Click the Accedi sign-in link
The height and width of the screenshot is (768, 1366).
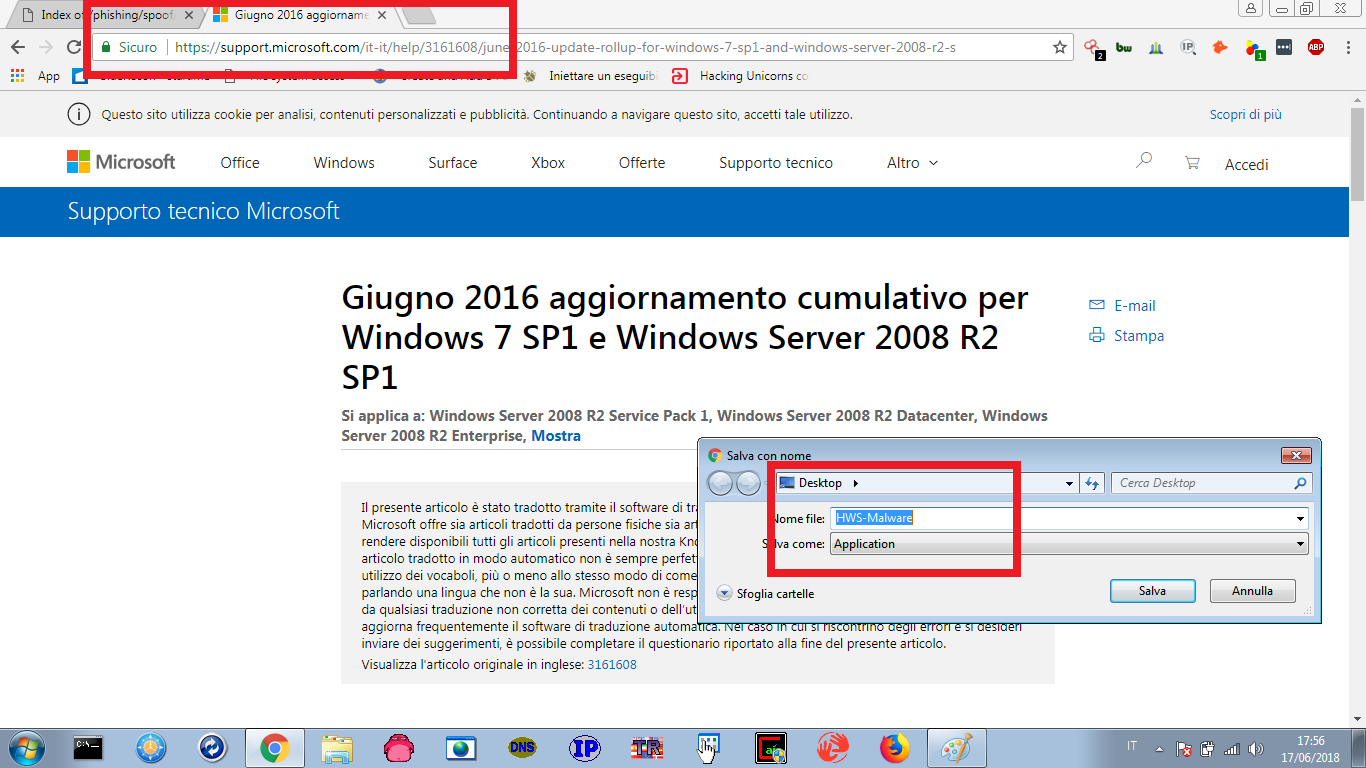(x=1247, y=165)
